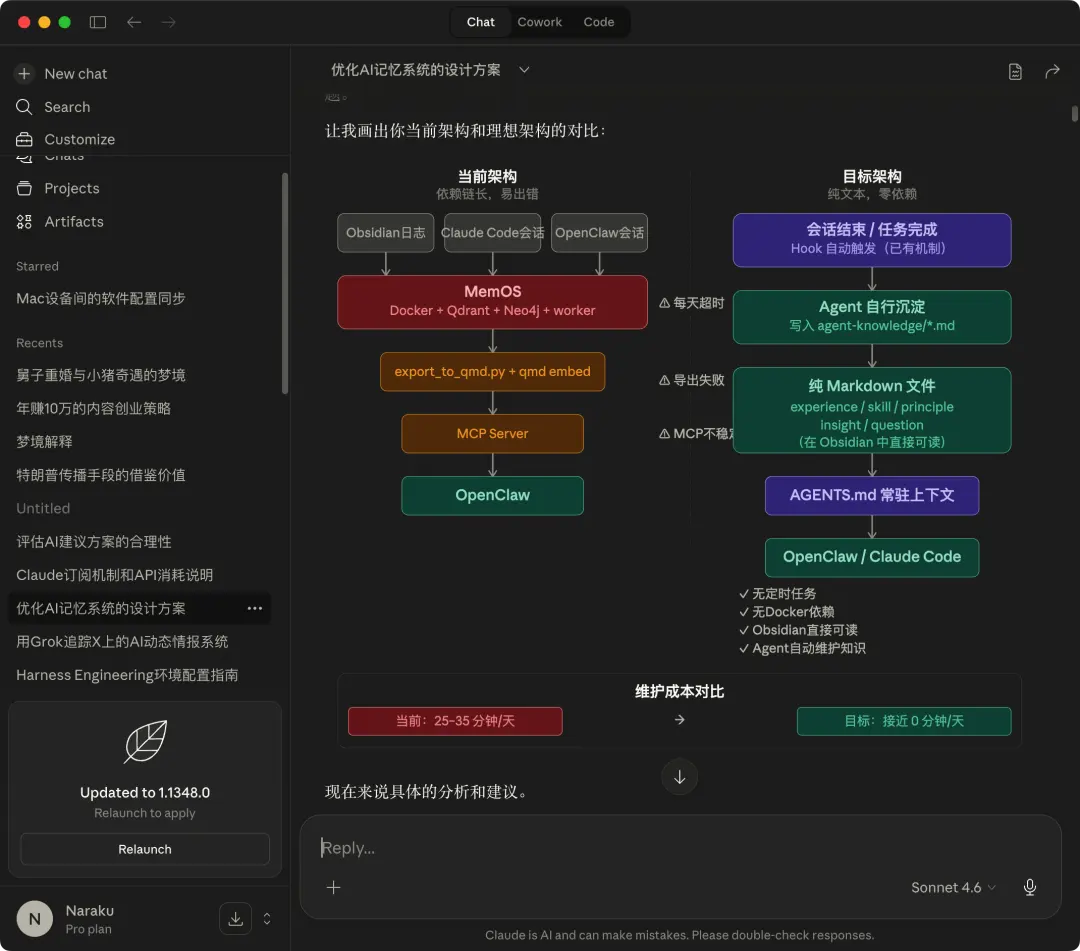Image resolution: width=1080 pixels, height=951 pixels.
Task: Click the download icon beside Naraku profile
Action: click(236, 919)
